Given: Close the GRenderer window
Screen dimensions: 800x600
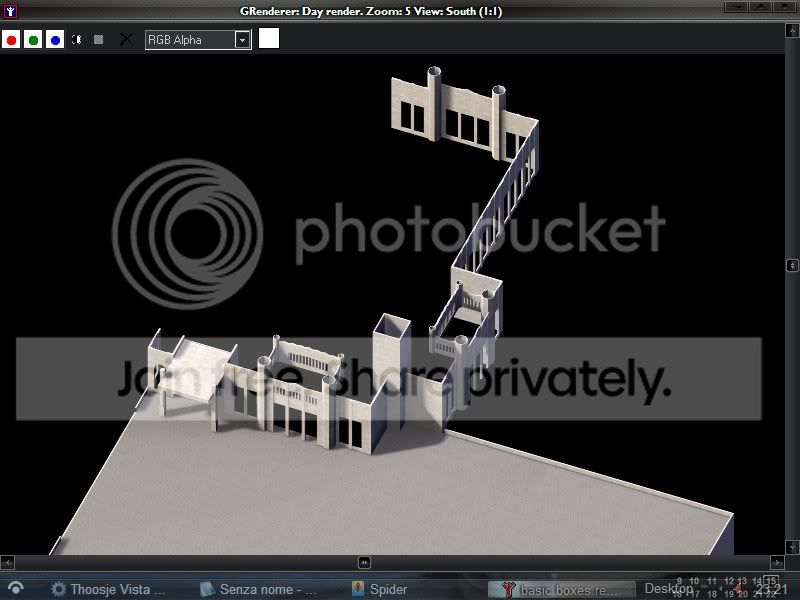Looking at the screenshot, I should pyautogui.click(x=784, y=7).
